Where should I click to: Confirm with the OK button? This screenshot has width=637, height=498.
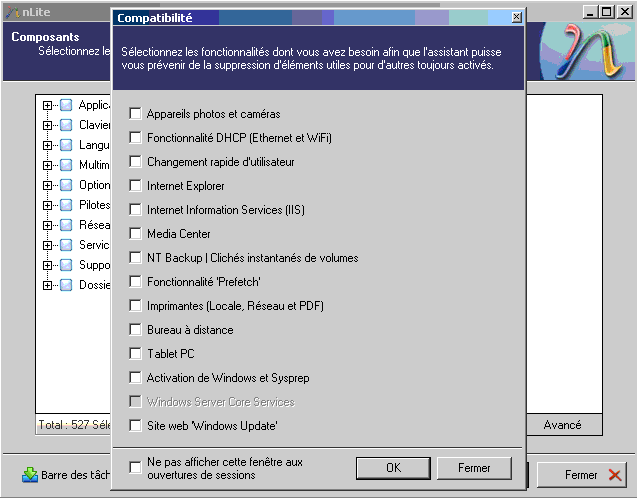393,468
